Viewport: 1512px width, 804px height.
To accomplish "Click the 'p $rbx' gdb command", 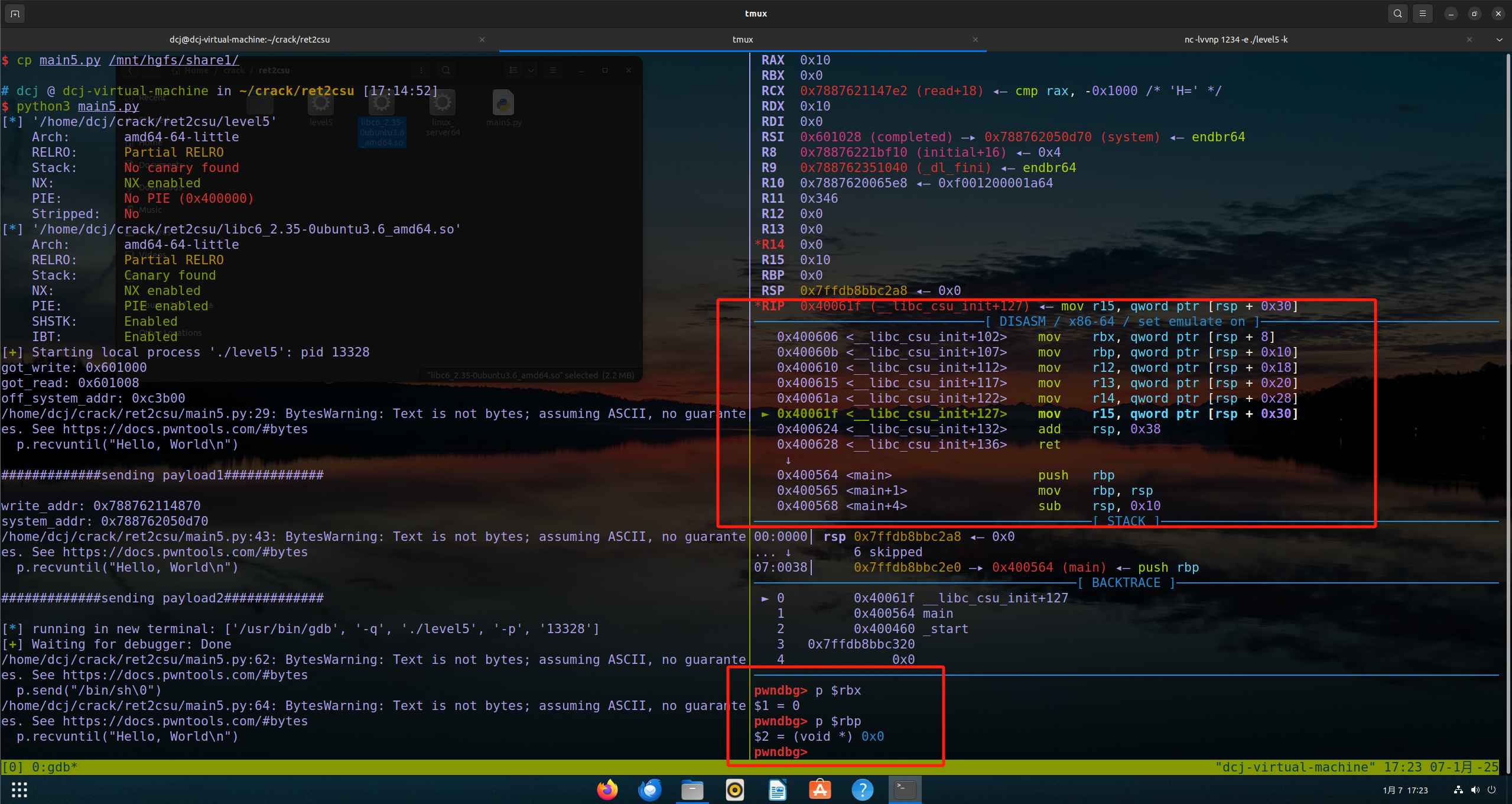I will [x=838, y=690].
